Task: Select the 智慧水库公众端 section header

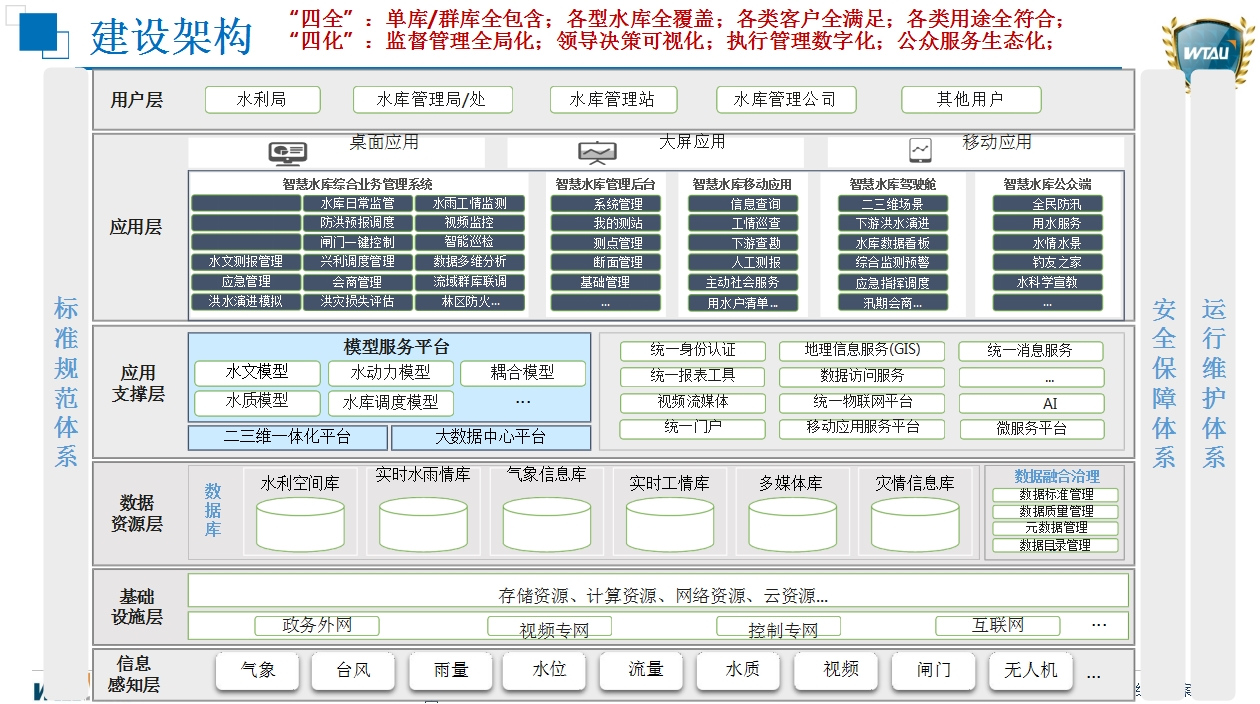Action: [1047, 184]
